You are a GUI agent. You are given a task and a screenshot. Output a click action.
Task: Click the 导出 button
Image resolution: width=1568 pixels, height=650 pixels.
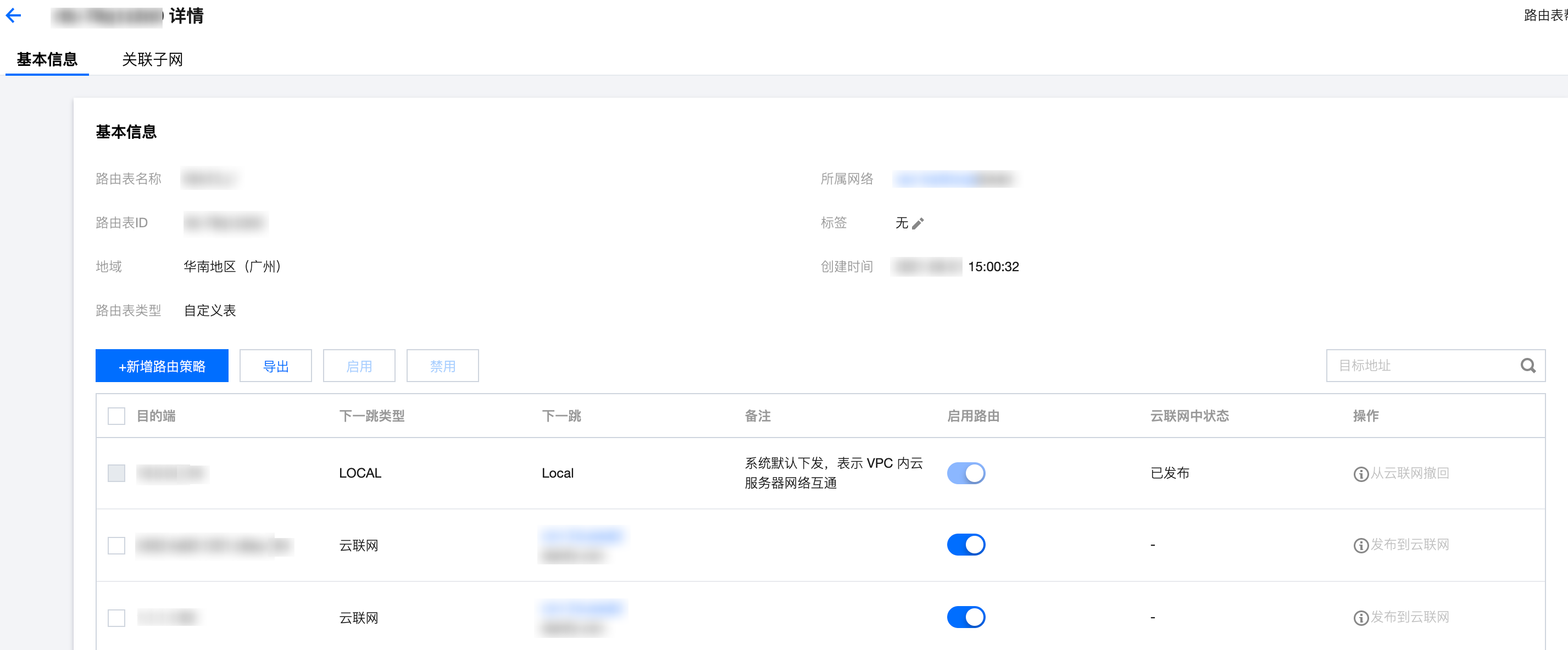(275, 366)
